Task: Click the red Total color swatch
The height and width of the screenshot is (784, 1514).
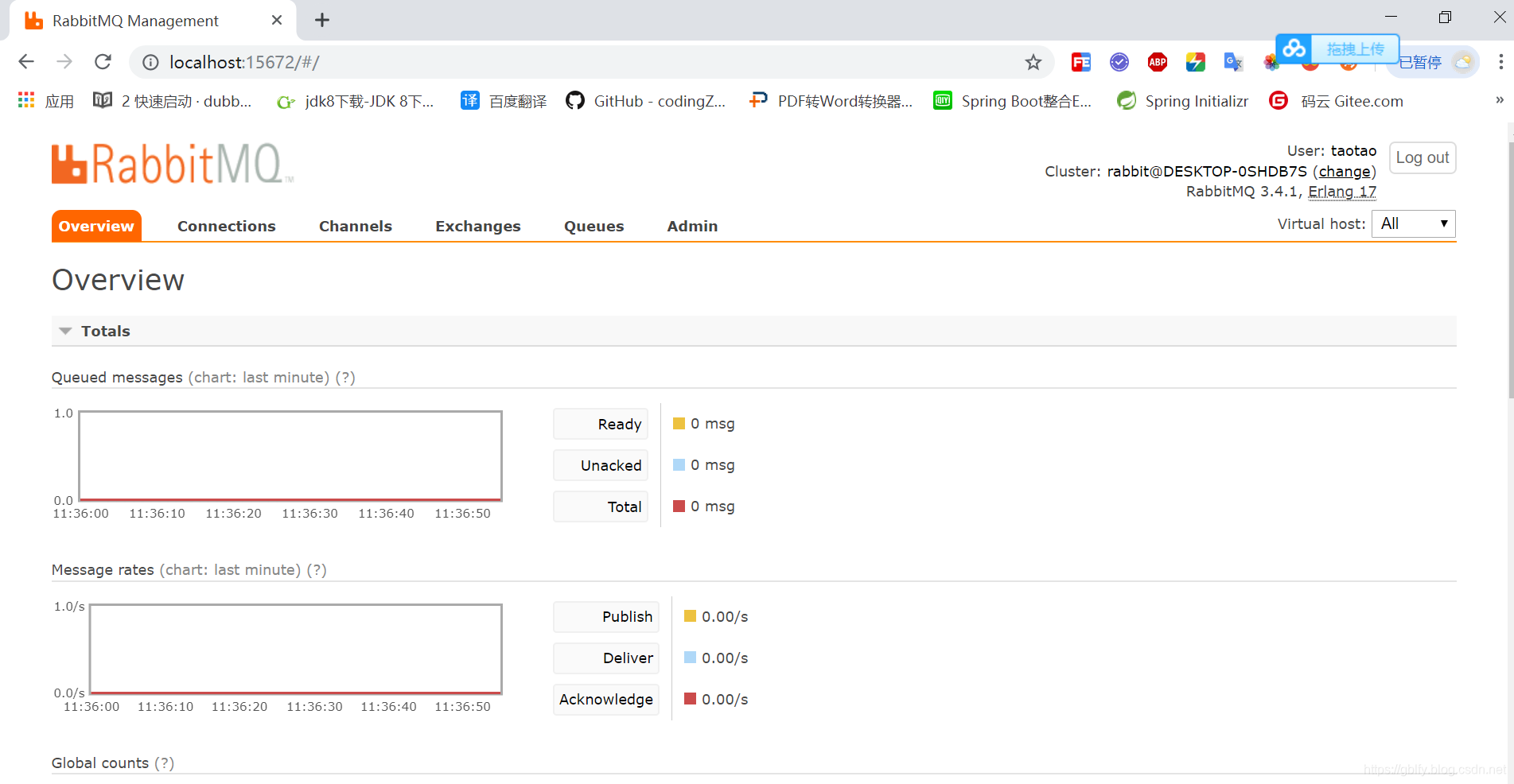Action: coord(679,506)
